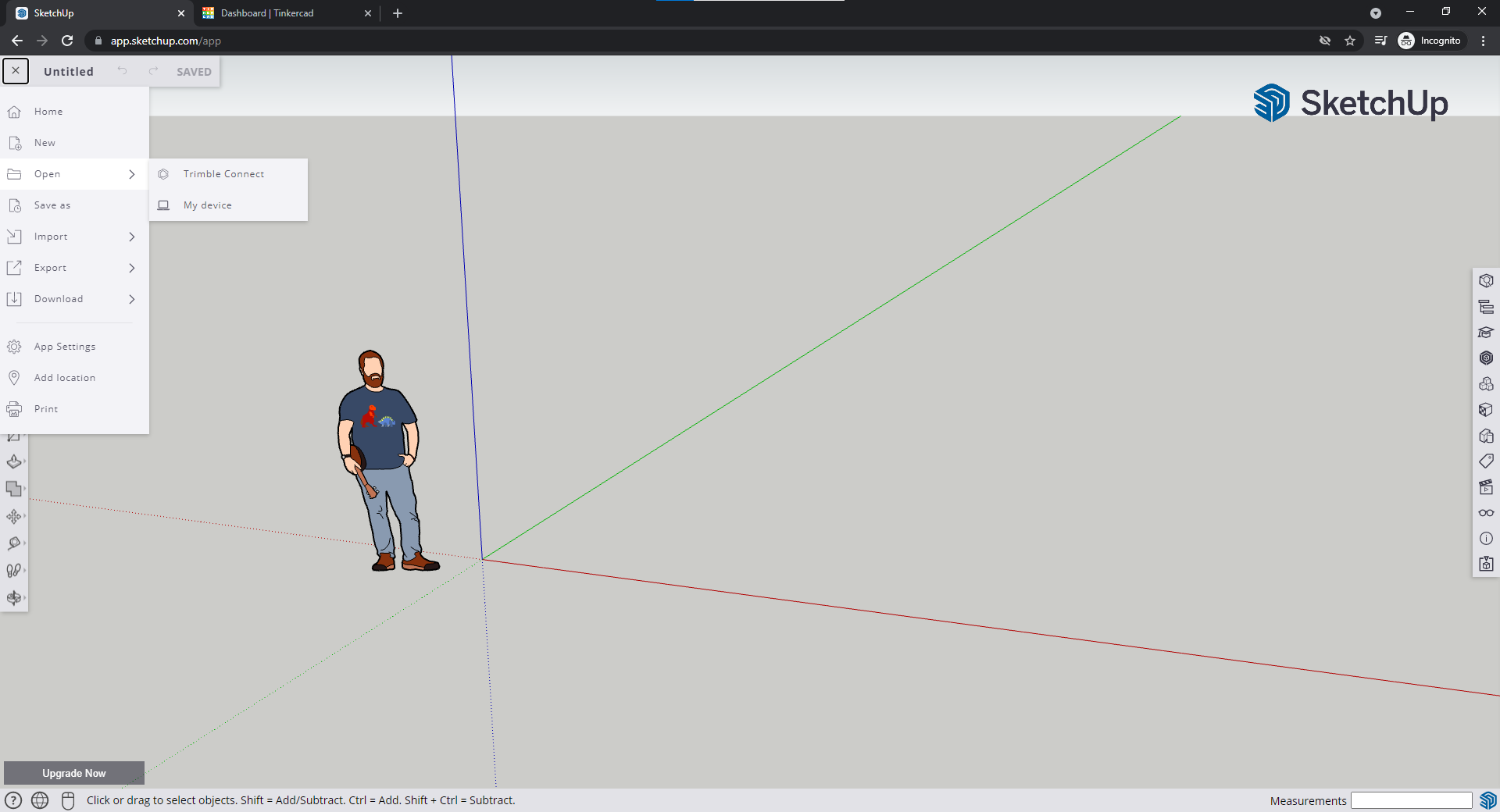Open the boxed cube panel at bottom
The height and width of the screenshot is (812, 1500).
coord(1486,564)
